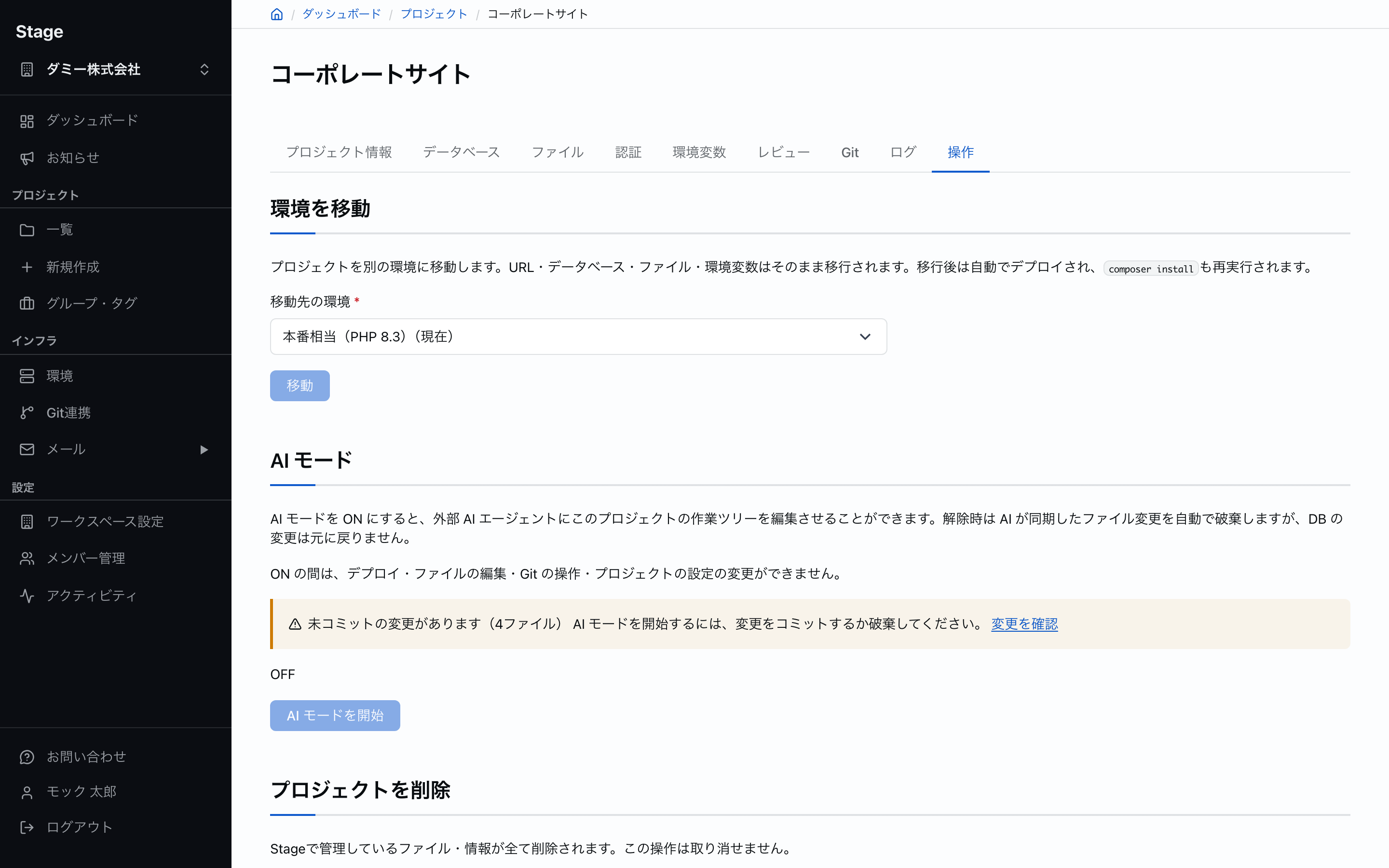1389x868 pixels.
Task: Click the 環境 server icon
Action: point(27,376)
